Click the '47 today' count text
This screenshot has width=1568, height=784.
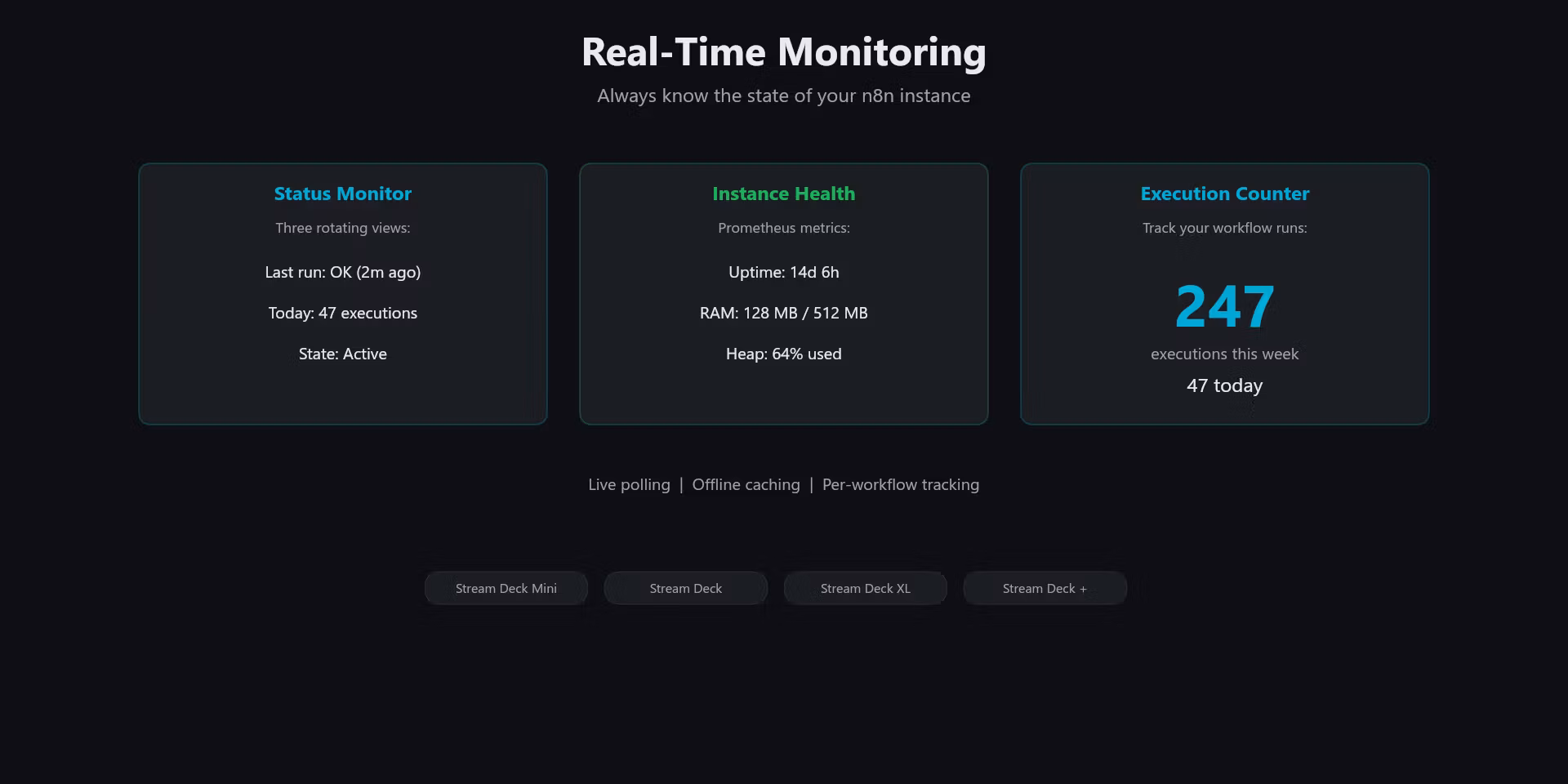pyautogui.click(x=1224, y=385)
